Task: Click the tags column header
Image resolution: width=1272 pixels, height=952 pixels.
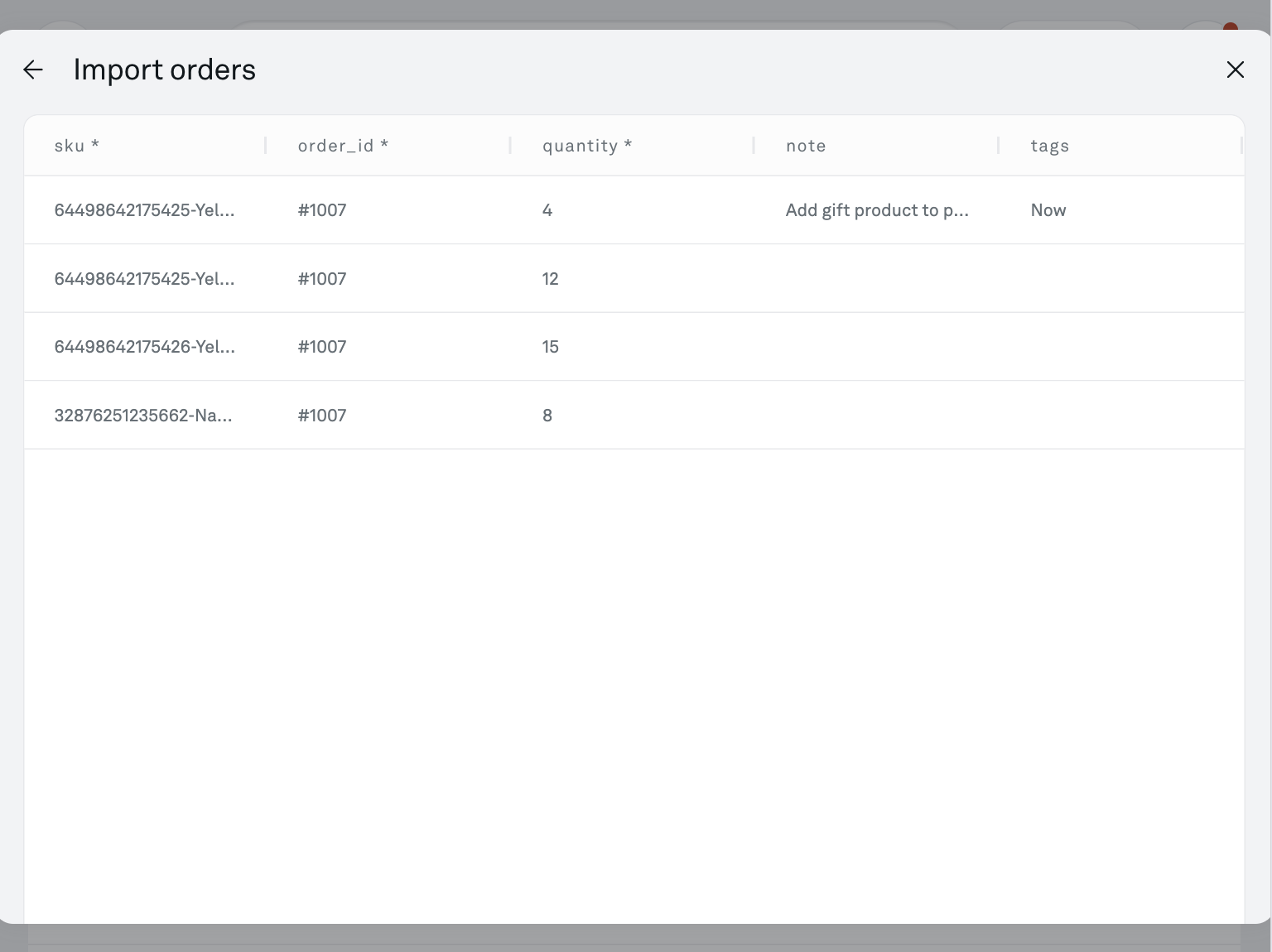Action: [1049, 146]
